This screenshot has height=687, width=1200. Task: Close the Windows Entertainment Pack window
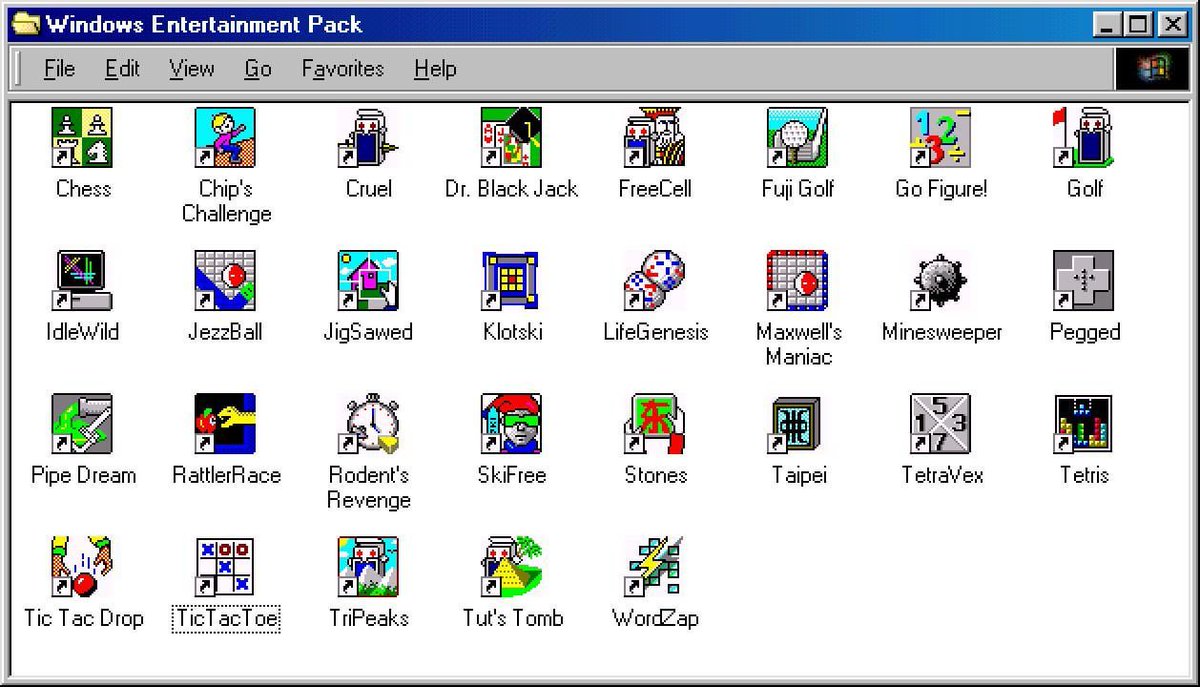coord(1172,24)
